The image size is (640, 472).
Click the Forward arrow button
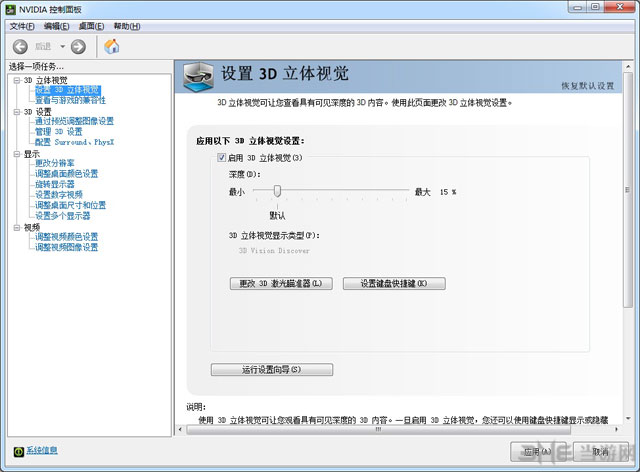point(78,47)
